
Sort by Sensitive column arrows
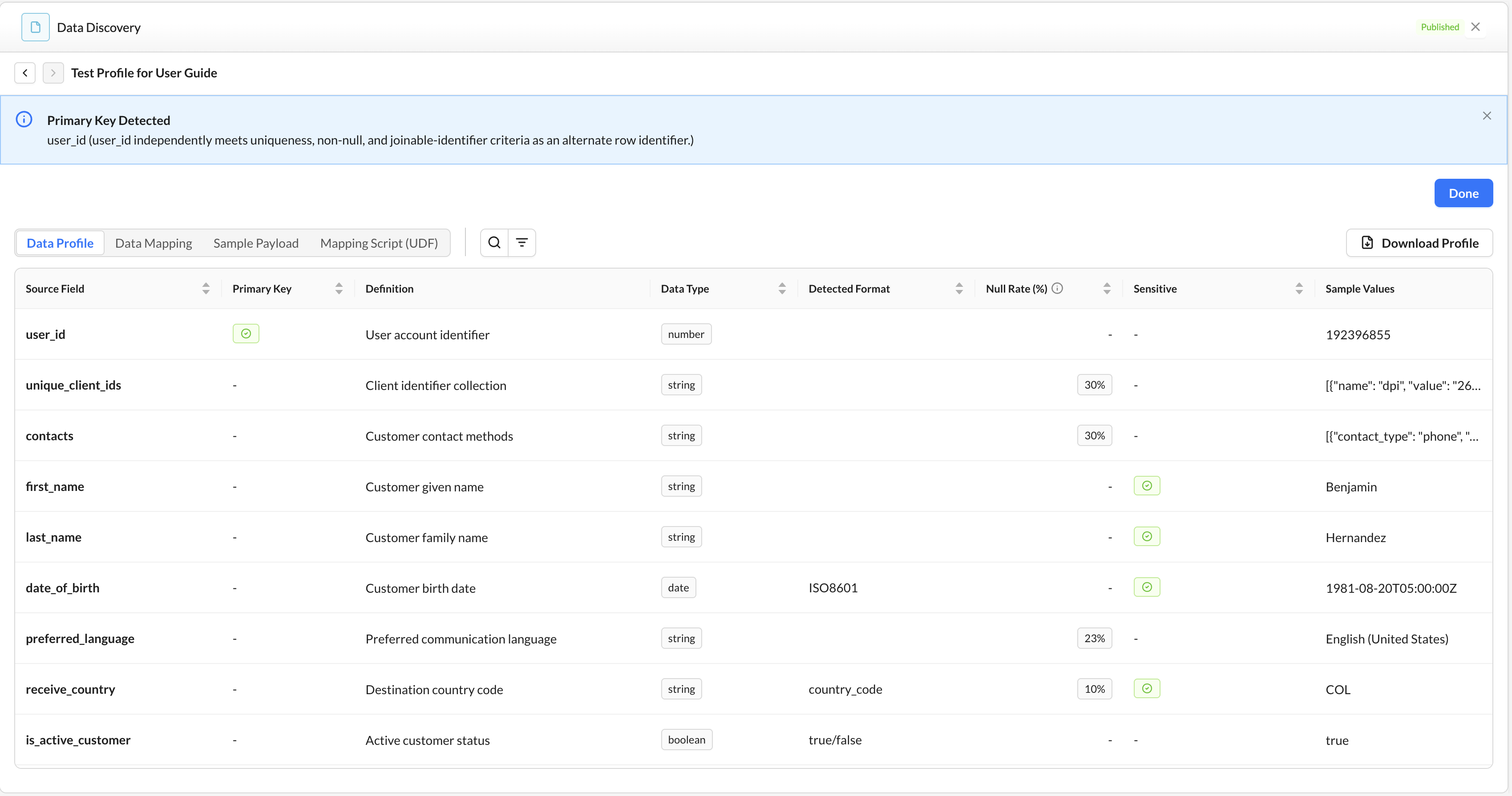1299,289
